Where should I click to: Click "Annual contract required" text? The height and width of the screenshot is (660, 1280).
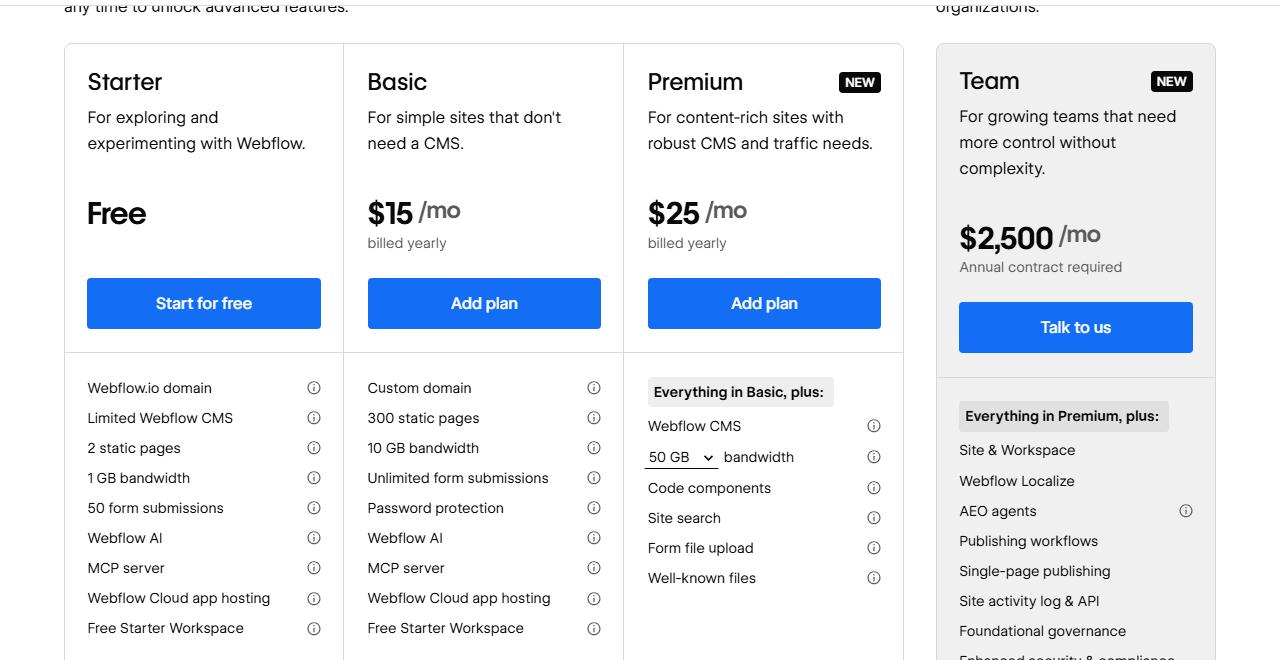pyautogui.click(x=1041, y=267)
